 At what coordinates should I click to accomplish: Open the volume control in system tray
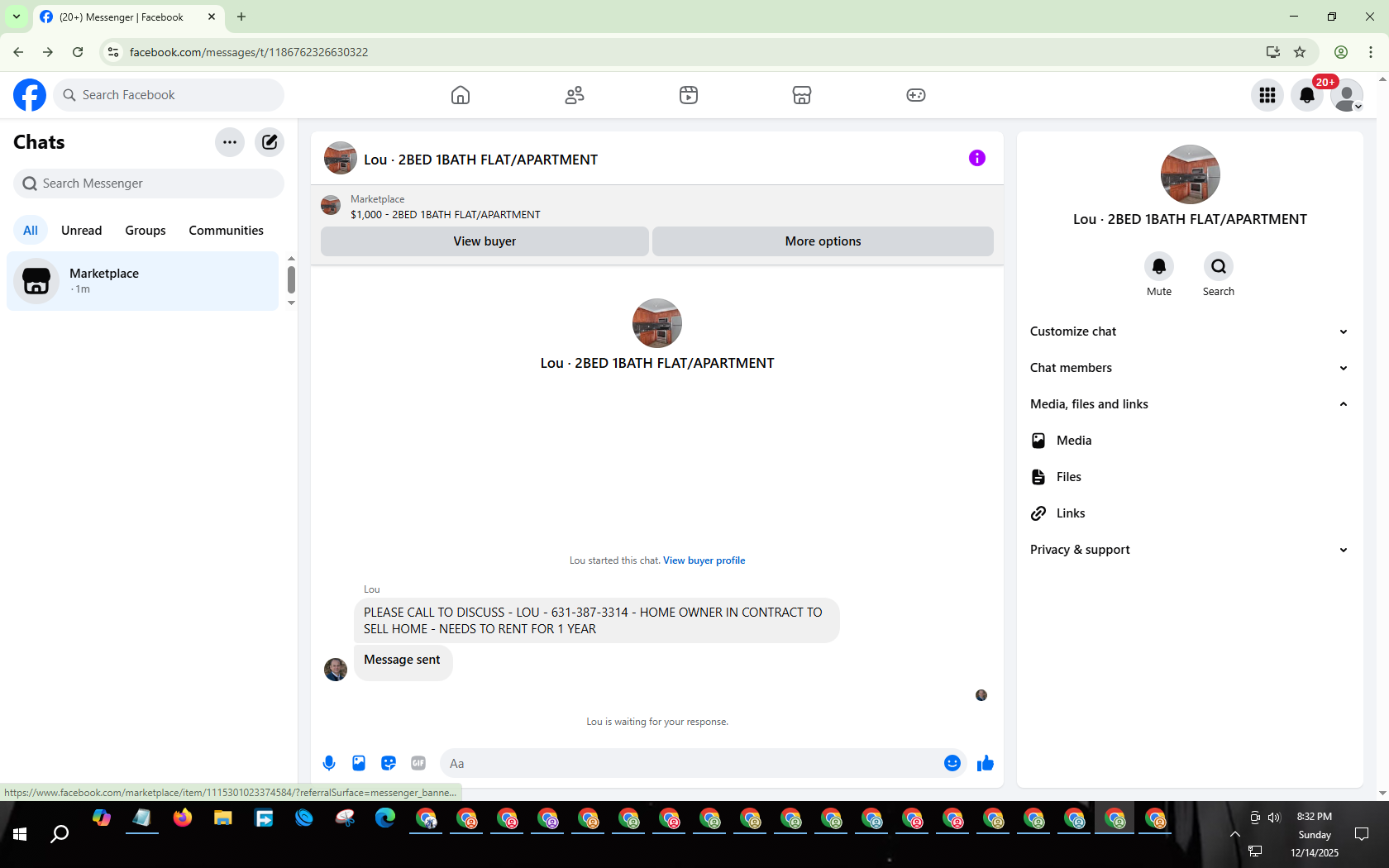point(1274,818)
